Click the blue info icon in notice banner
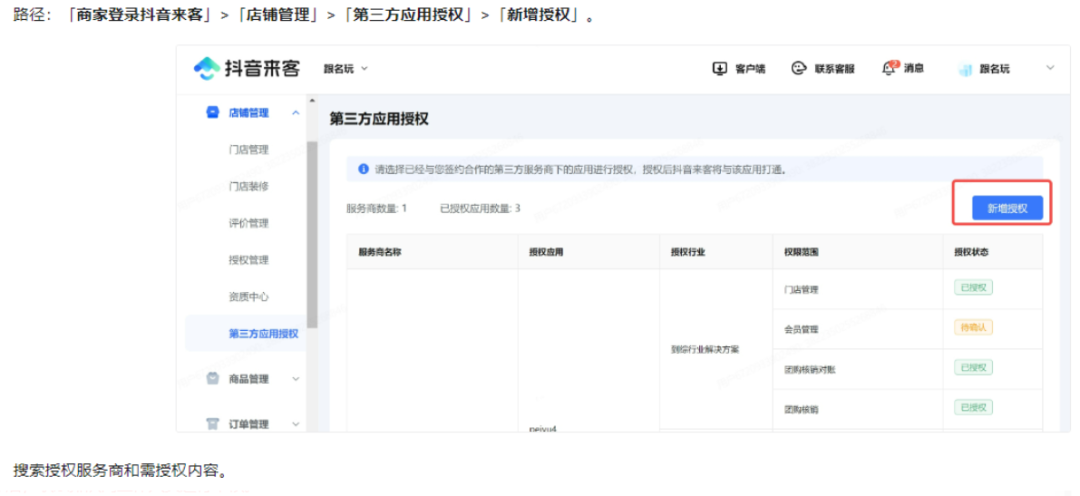The height and width of the screenshot is (496, 1080). [363, 169]
